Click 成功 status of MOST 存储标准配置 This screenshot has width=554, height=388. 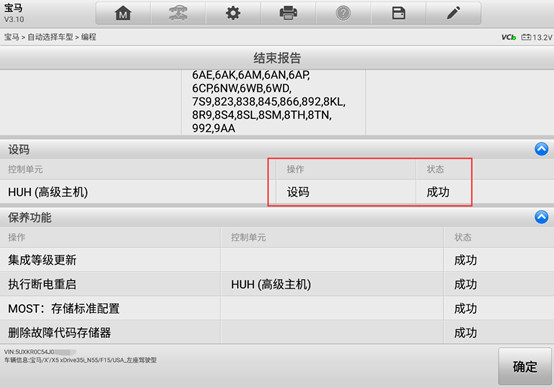(465, 309)
